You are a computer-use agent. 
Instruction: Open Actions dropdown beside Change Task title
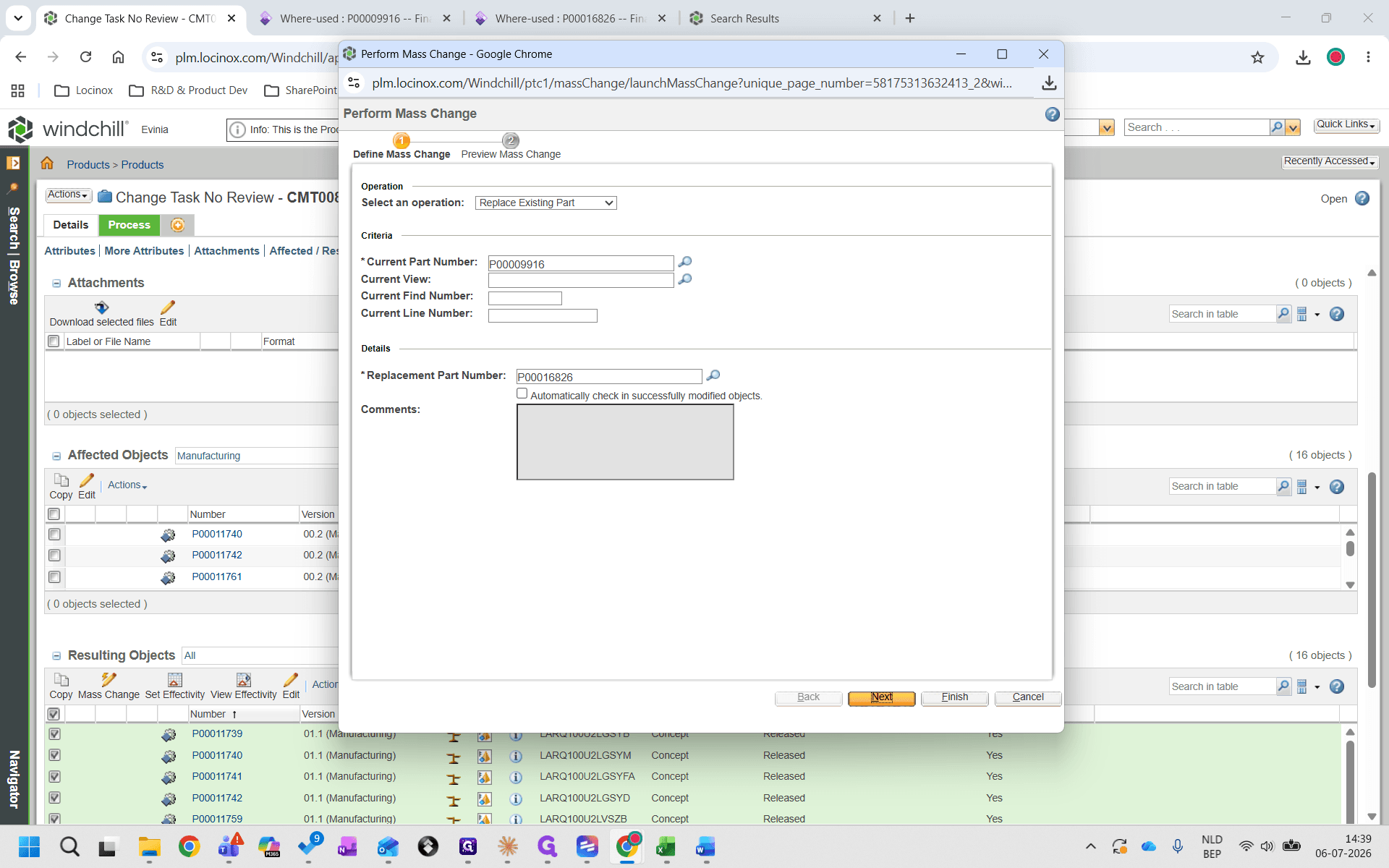coord(69,195)
